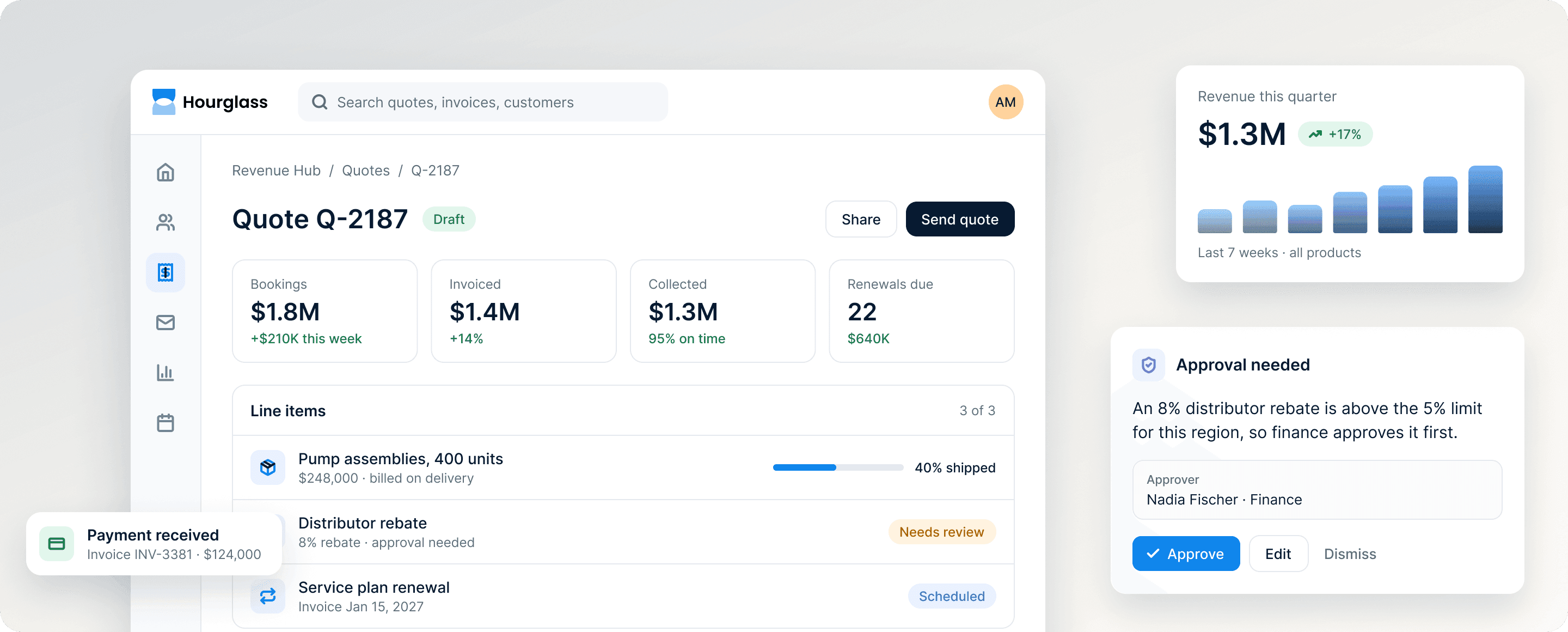
Task: Click the Payment received card icon
Action: coord(57,544)
